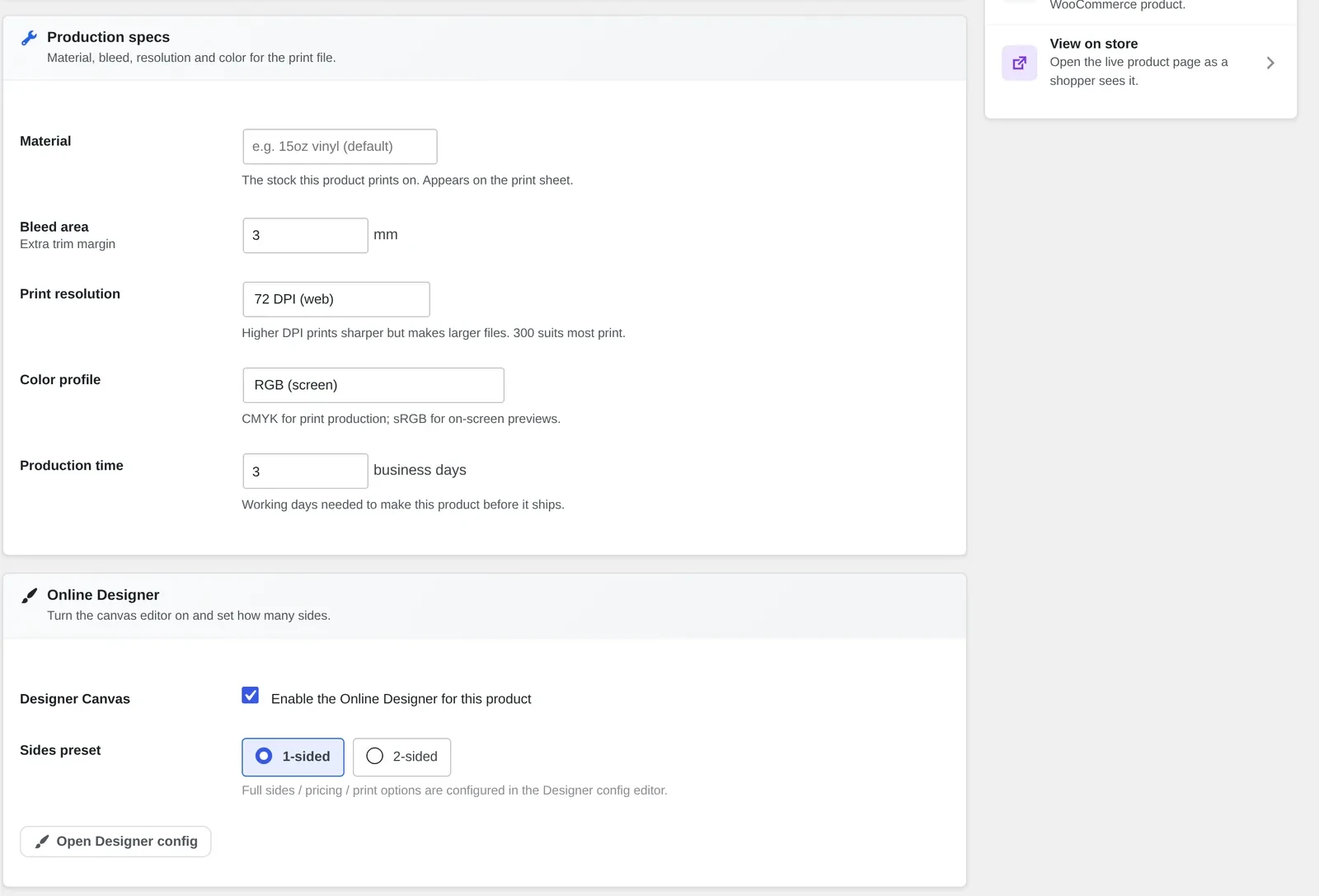Click the Sides preset label
This screenshot has height=896, width=1319.
click(x=60, y=750)
